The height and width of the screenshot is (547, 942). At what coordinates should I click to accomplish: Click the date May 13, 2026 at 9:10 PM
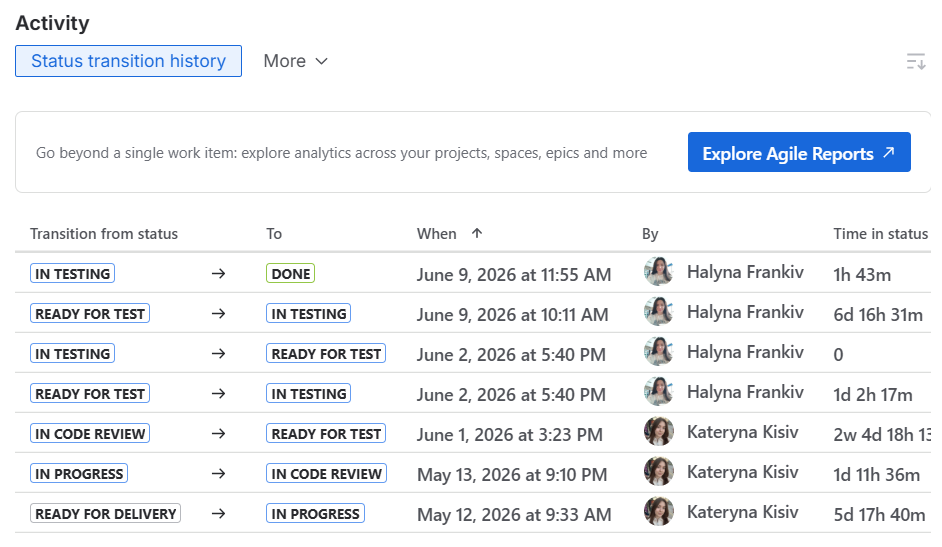point(512,475)
